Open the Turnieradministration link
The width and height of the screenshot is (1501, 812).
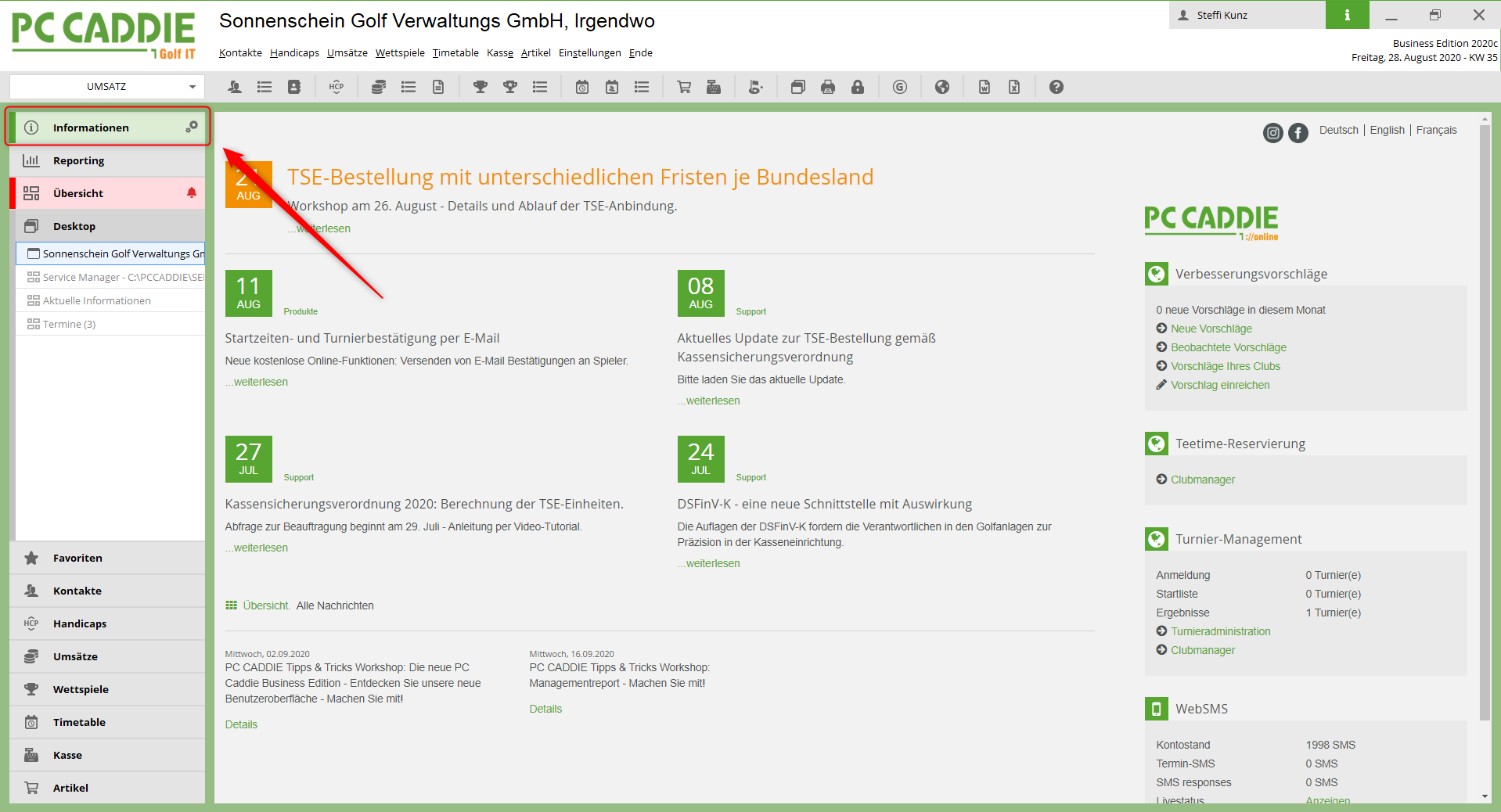(x=1220, y=631)
